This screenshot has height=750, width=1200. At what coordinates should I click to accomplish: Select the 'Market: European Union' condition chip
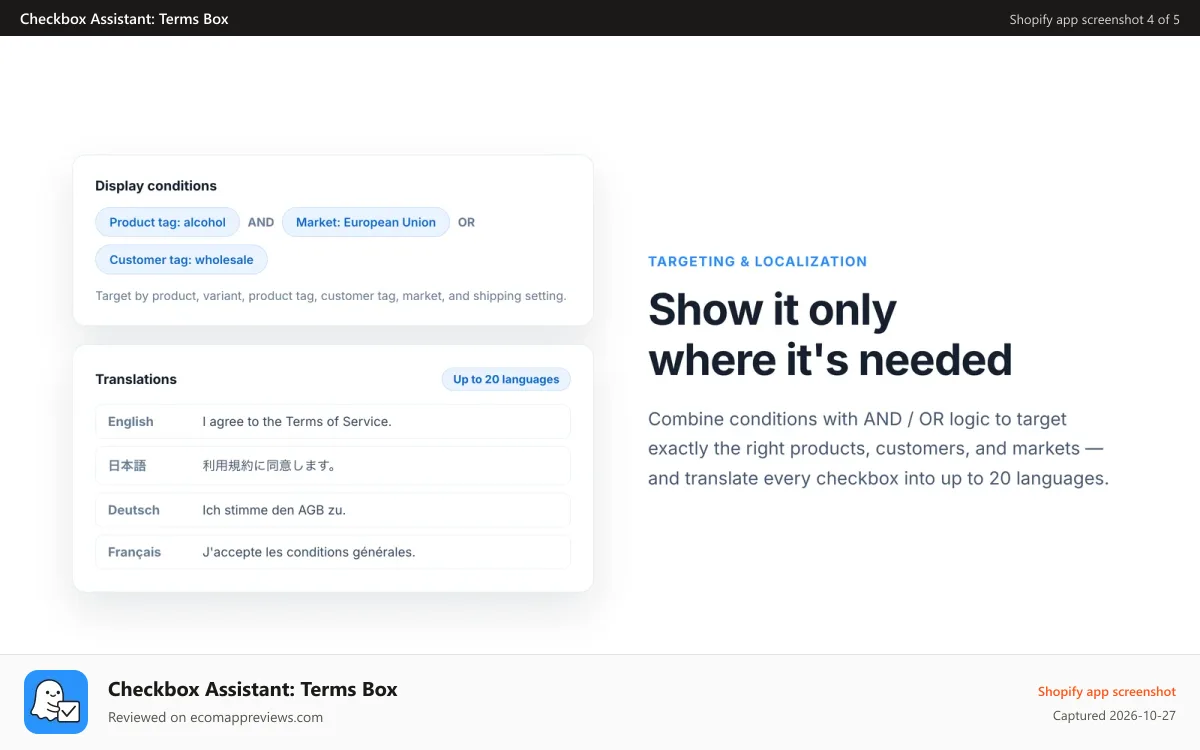[366, 222]
